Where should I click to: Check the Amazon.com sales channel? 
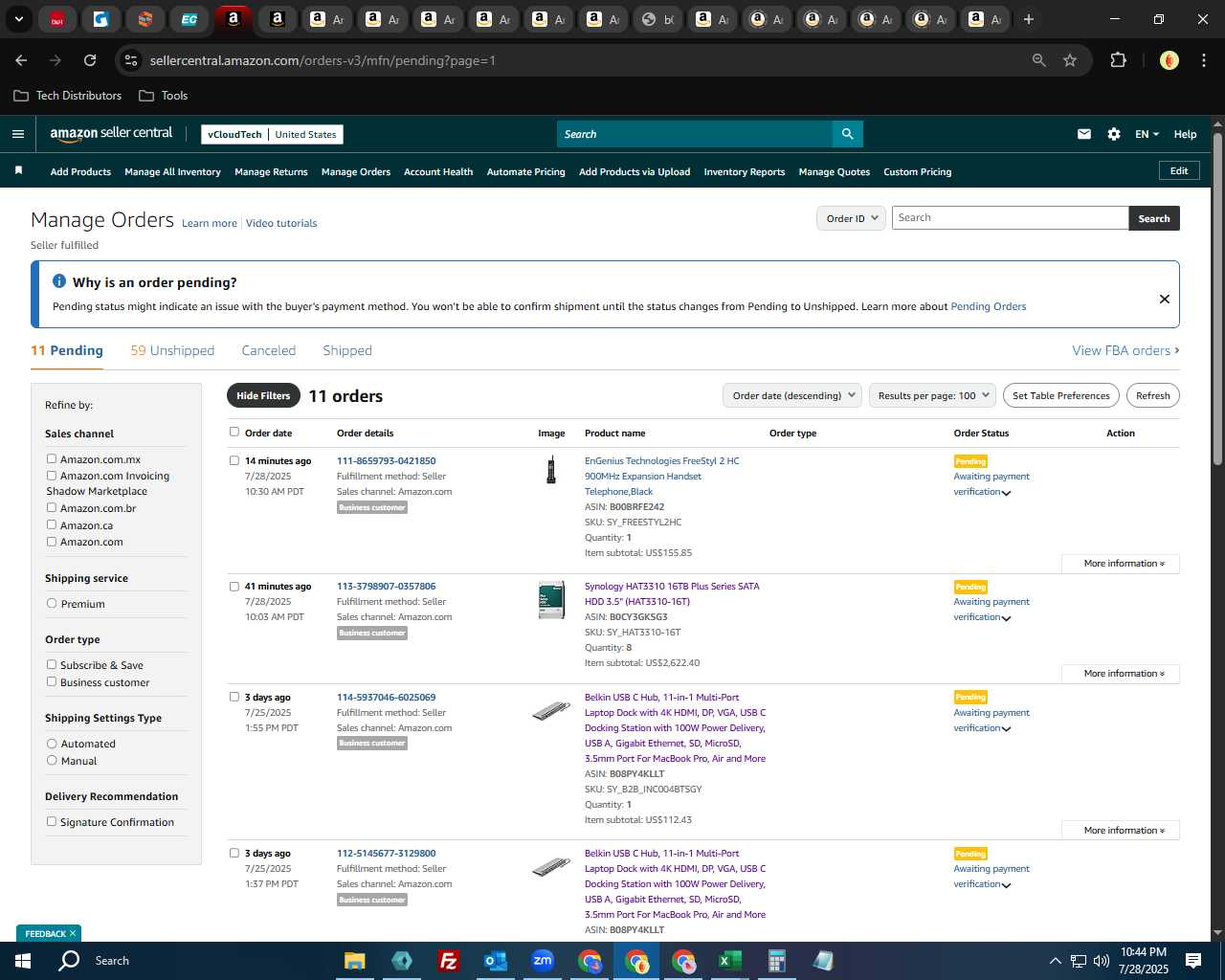tap(52, 542)
